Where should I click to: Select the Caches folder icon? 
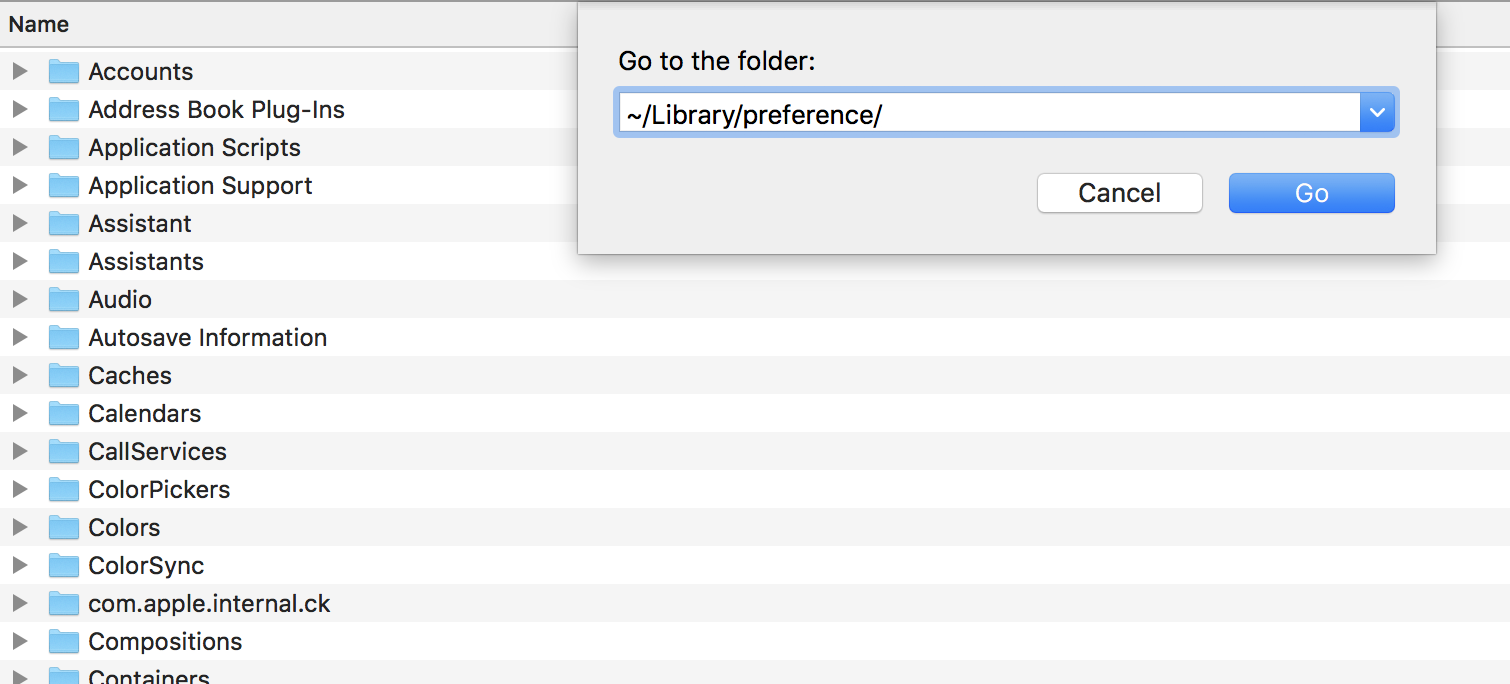64,376
